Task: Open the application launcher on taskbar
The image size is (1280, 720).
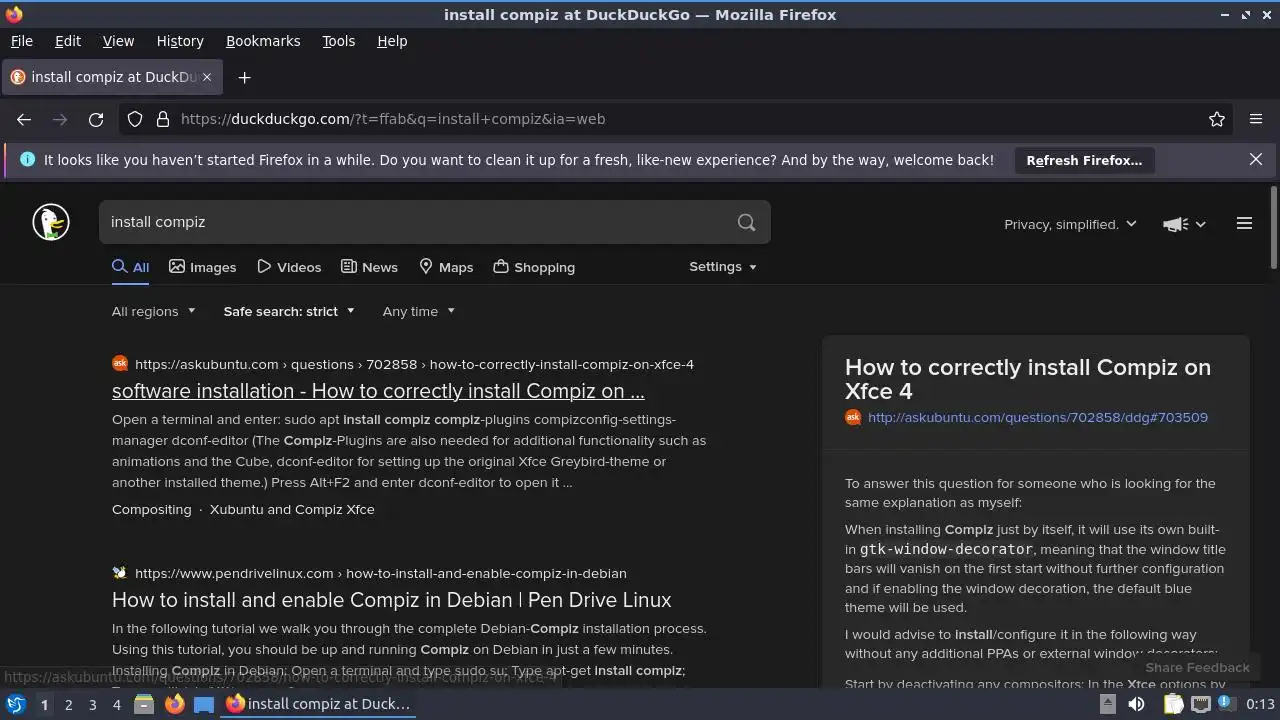Action: pos(15,704)
